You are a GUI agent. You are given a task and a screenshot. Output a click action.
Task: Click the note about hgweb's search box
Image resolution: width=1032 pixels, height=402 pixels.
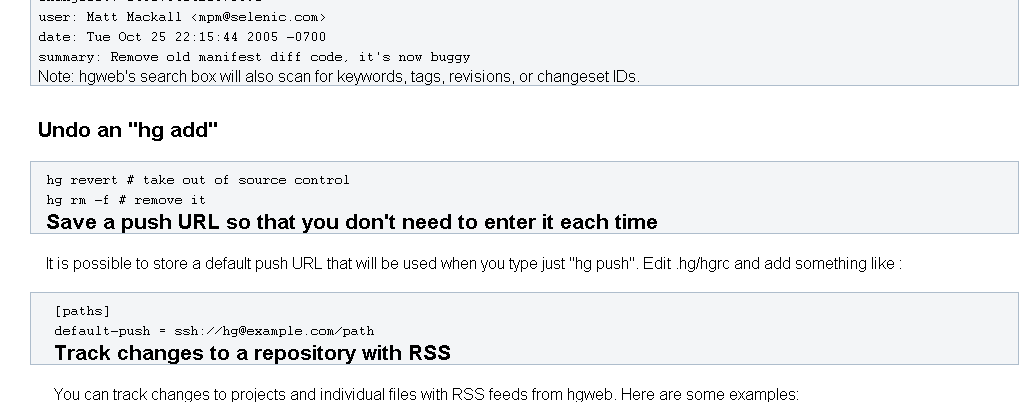(x=339, y=76)
